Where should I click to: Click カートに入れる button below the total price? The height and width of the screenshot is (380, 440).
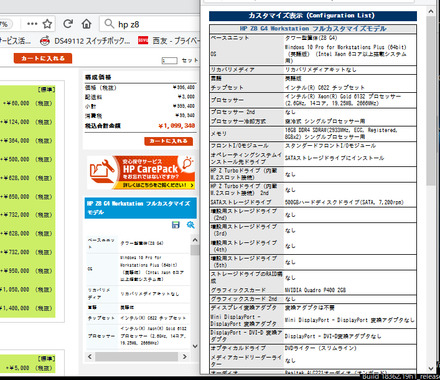click(168, 141)
